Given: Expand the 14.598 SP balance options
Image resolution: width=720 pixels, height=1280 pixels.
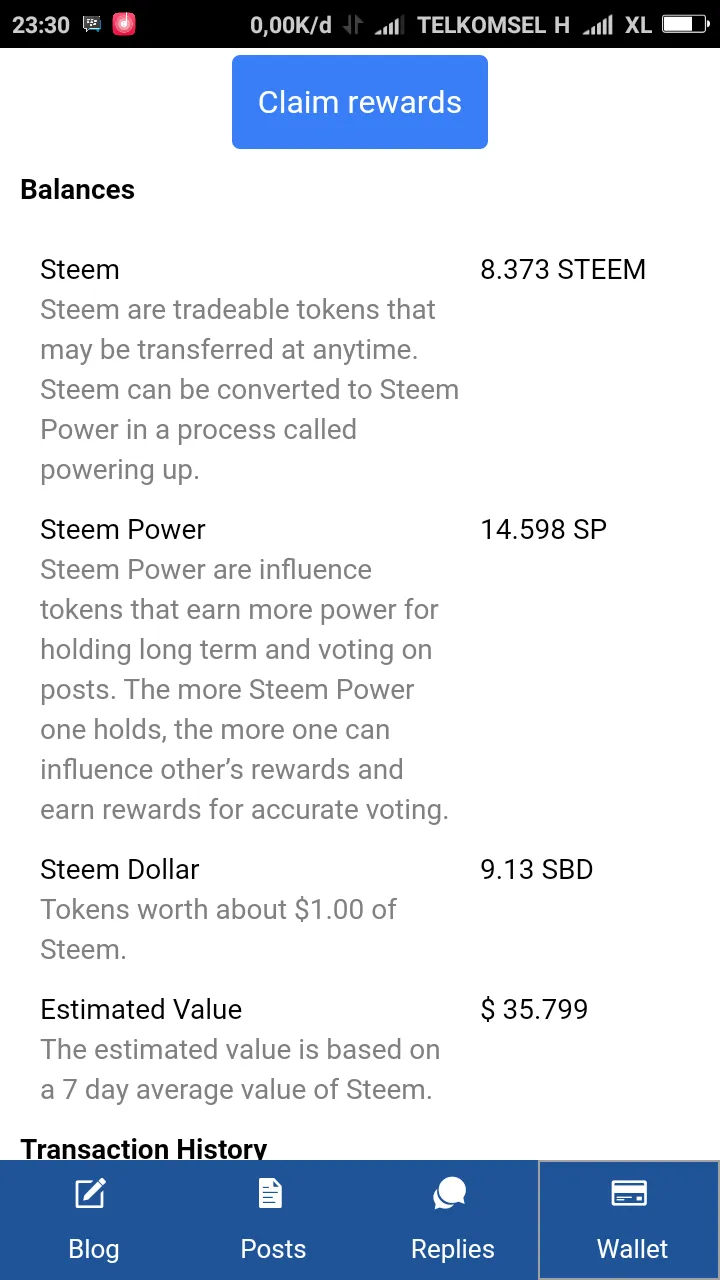Looking at the screenshot, I should pos(544,530).
